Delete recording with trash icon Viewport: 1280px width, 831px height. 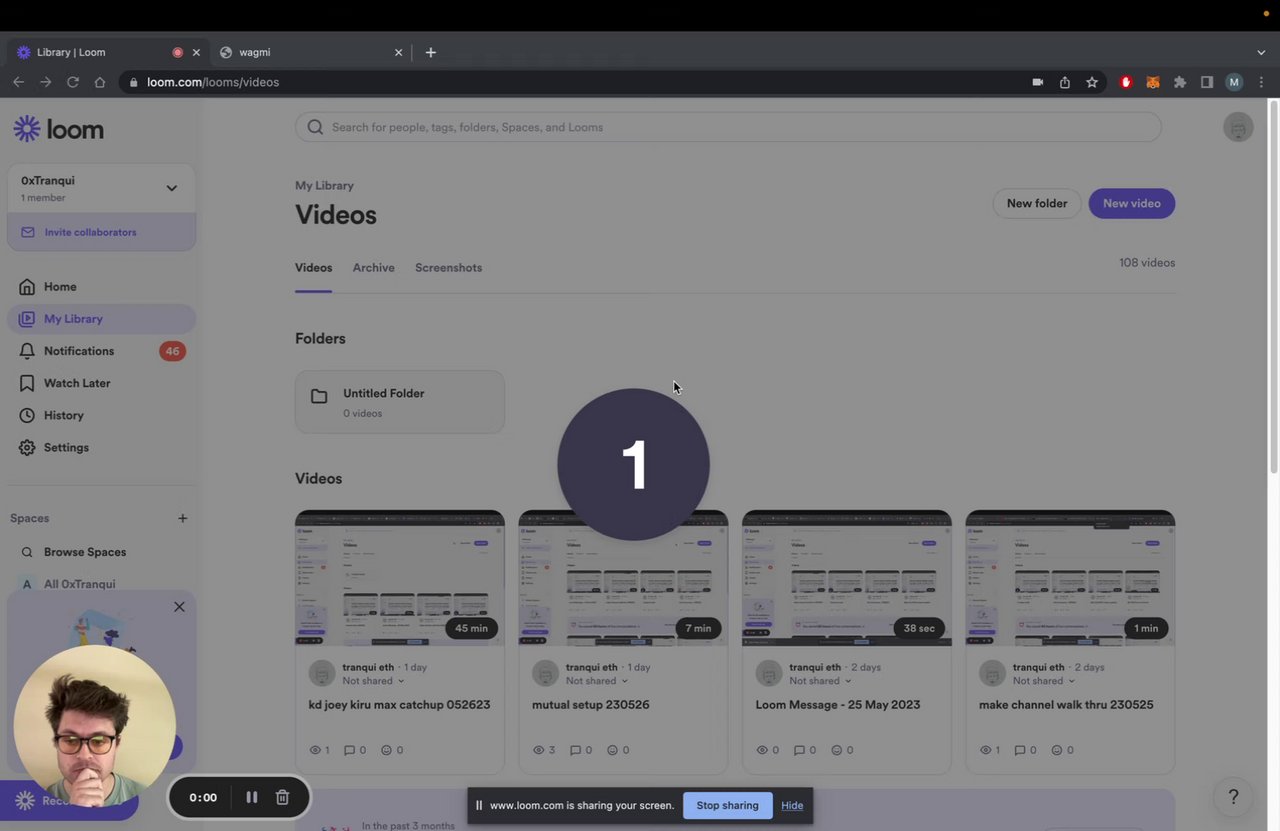pos(282,797)
